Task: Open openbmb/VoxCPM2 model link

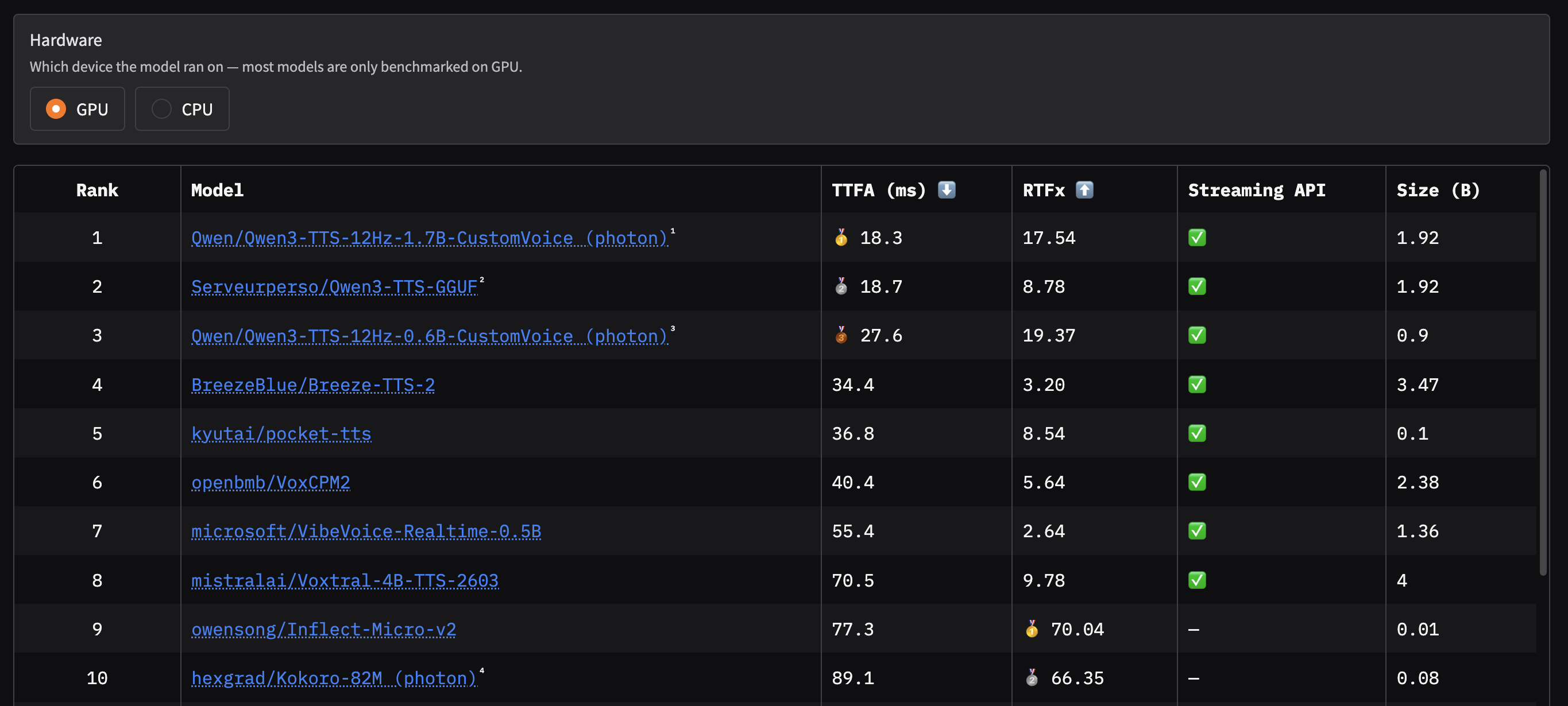Action: click(271, 482)
